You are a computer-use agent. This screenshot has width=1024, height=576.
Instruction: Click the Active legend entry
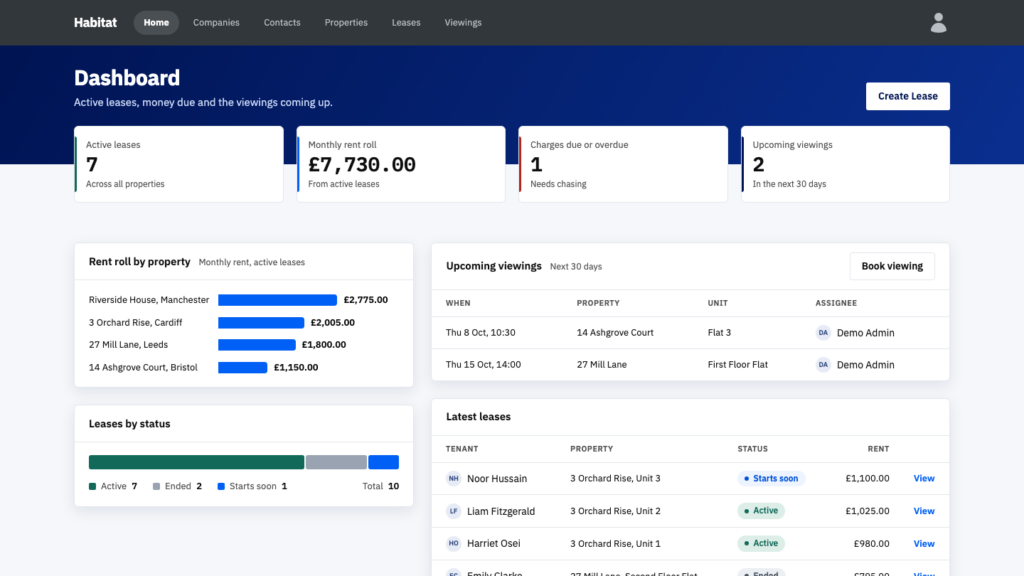coord(113,486)
